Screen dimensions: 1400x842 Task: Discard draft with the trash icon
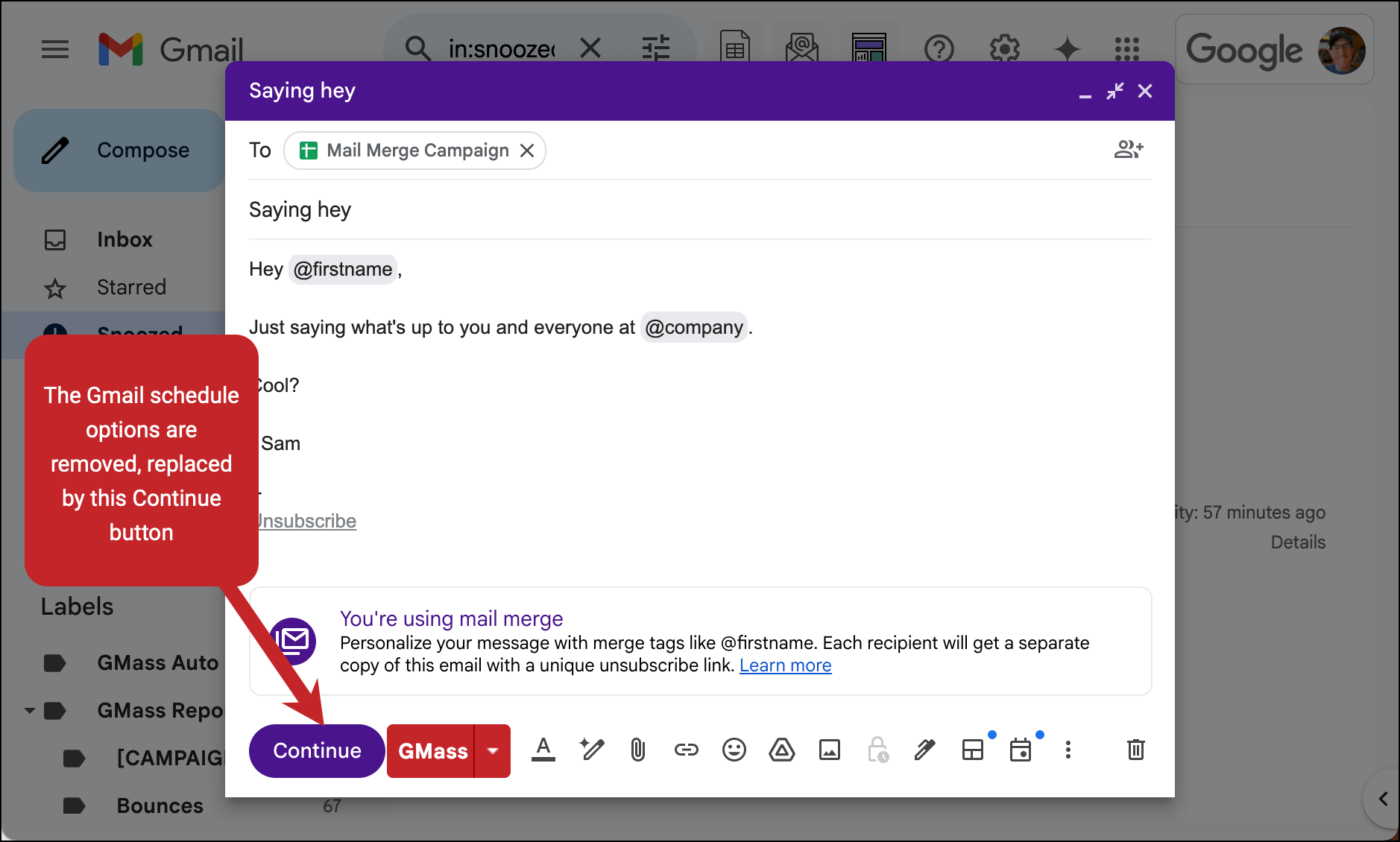(x=1136, y=750)
